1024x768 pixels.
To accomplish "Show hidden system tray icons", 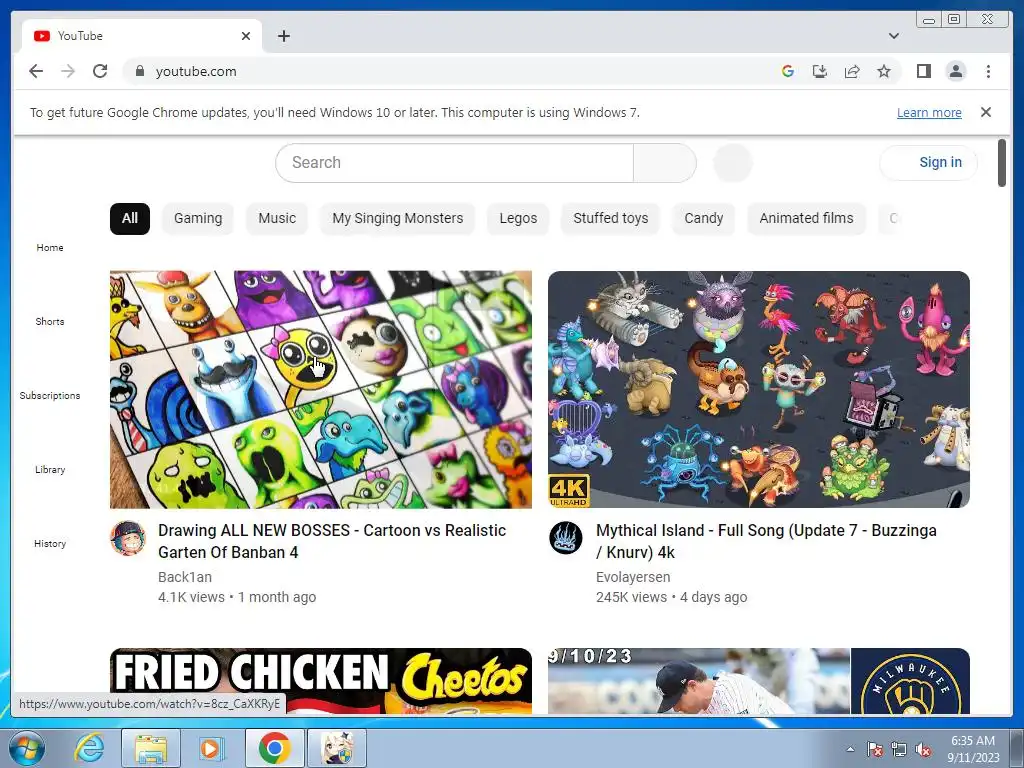I will [850, 749].
